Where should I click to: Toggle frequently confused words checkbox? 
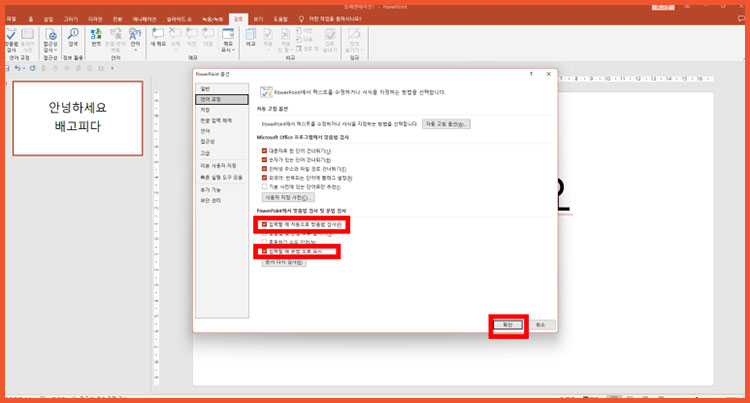(x=264, y=242)
